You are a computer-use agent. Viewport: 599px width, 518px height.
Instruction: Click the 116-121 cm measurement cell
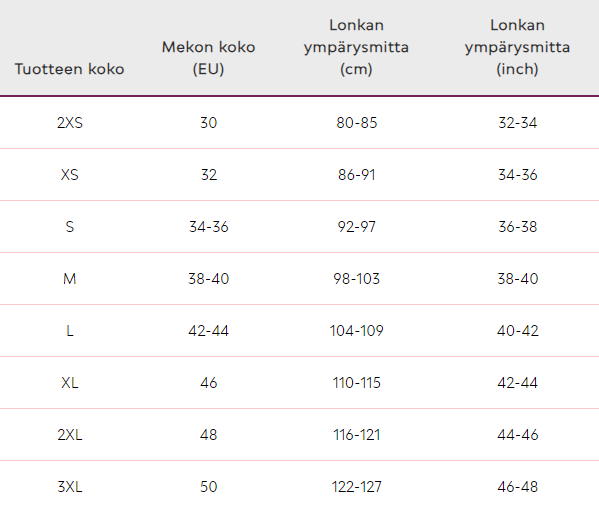[356, 434]
